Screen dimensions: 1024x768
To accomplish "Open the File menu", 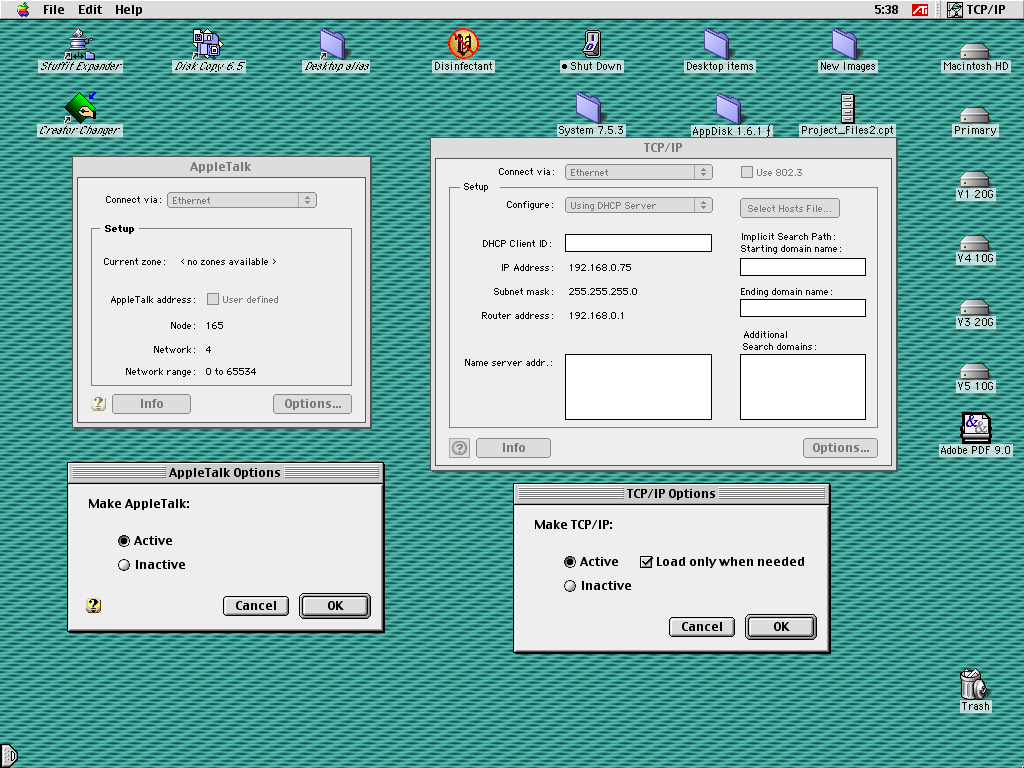I will 53,9.
